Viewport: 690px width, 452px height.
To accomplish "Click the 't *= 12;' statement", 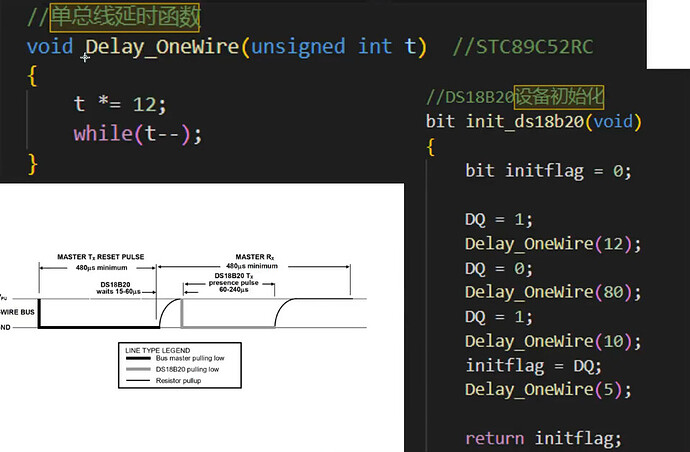I will [120, 104].
